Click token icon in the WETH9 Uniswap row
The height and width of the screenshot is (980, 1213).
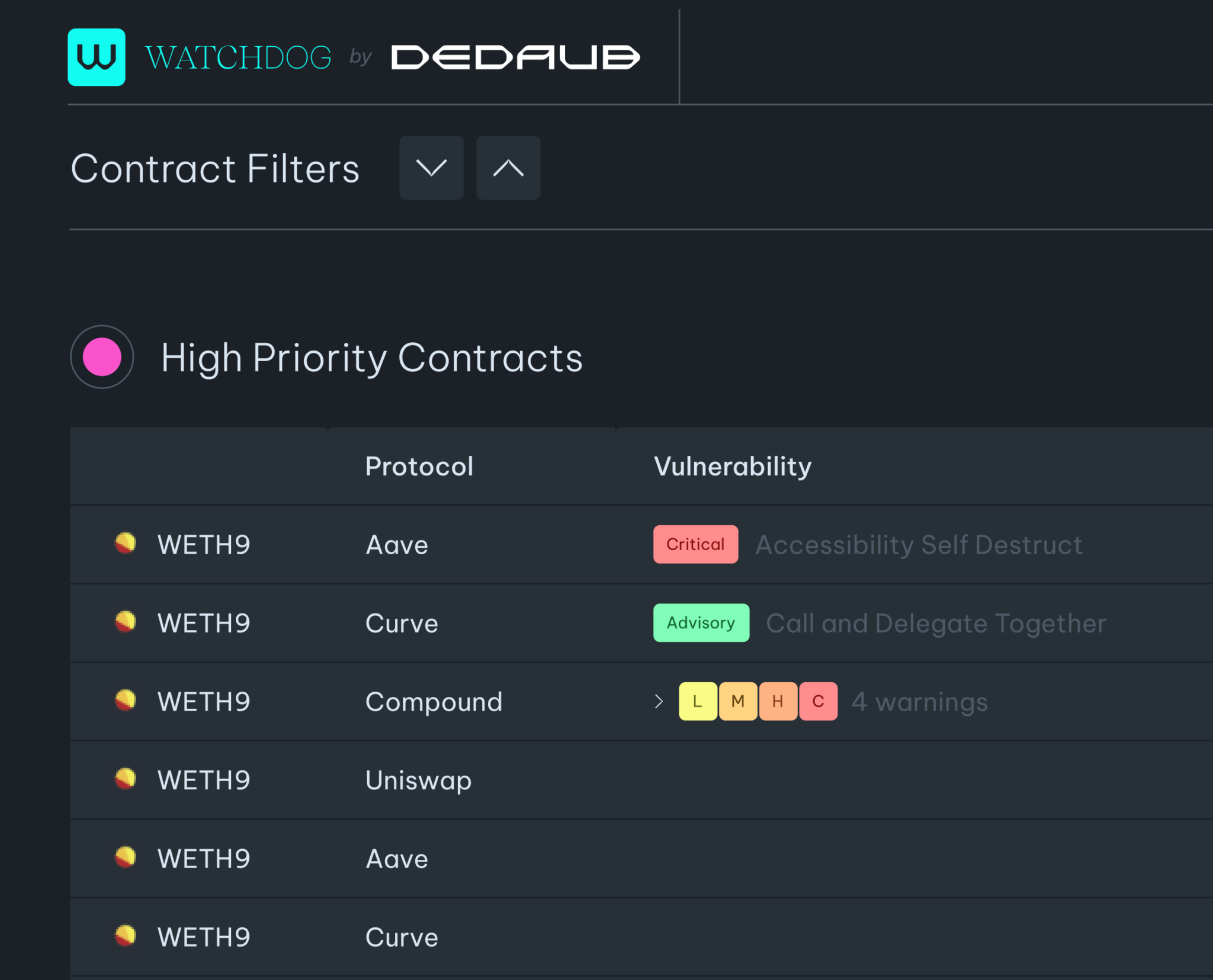coord(125,779)
